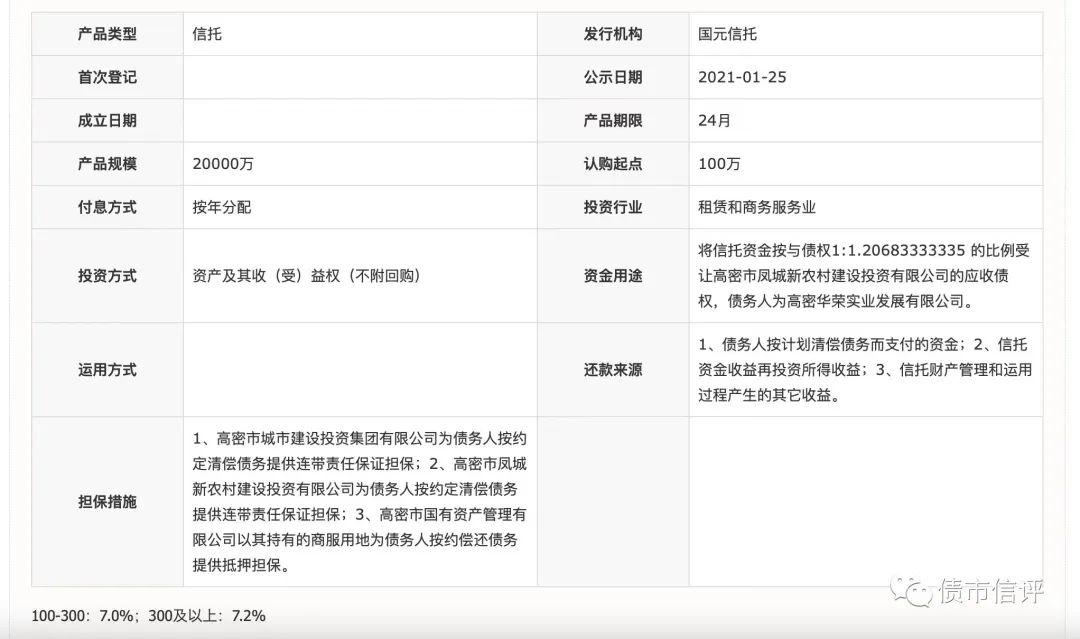Click the 付息方式 label

tap(107, 207)
